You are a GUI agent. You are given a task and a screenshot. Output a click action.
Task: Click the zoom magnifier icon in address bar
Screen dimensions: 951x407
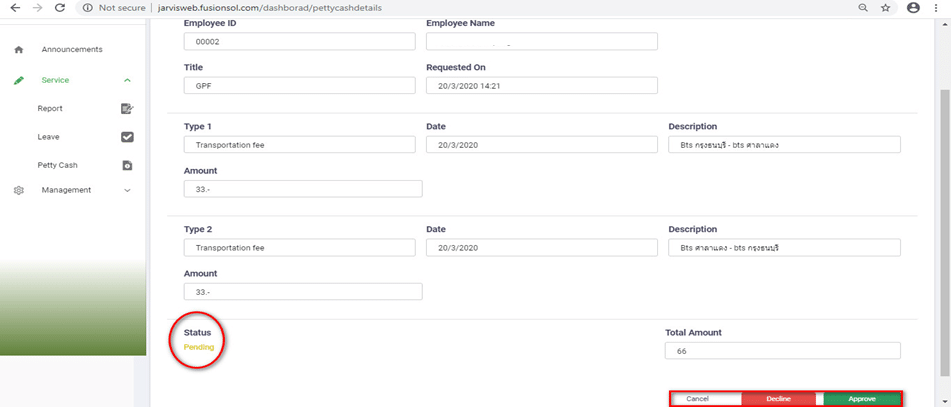click(862, 7)
